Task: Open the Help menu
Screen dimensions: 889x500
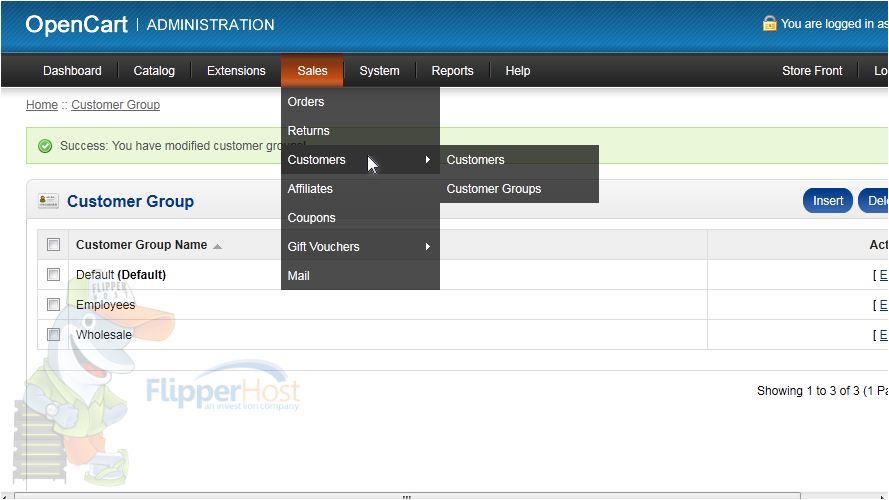Action: coord(518,71)
